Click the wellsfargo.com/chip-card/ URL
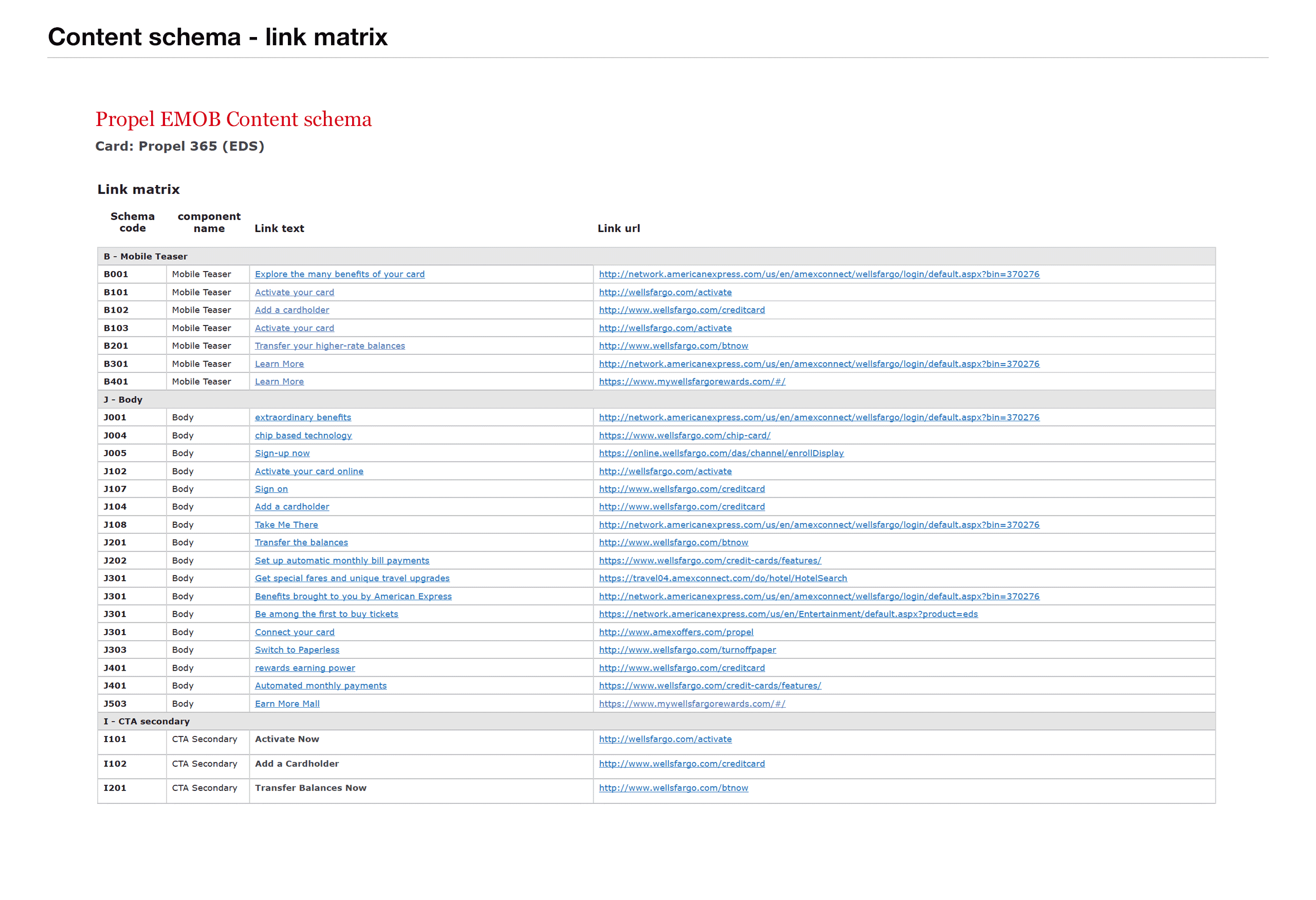 [x=684, y=436]
